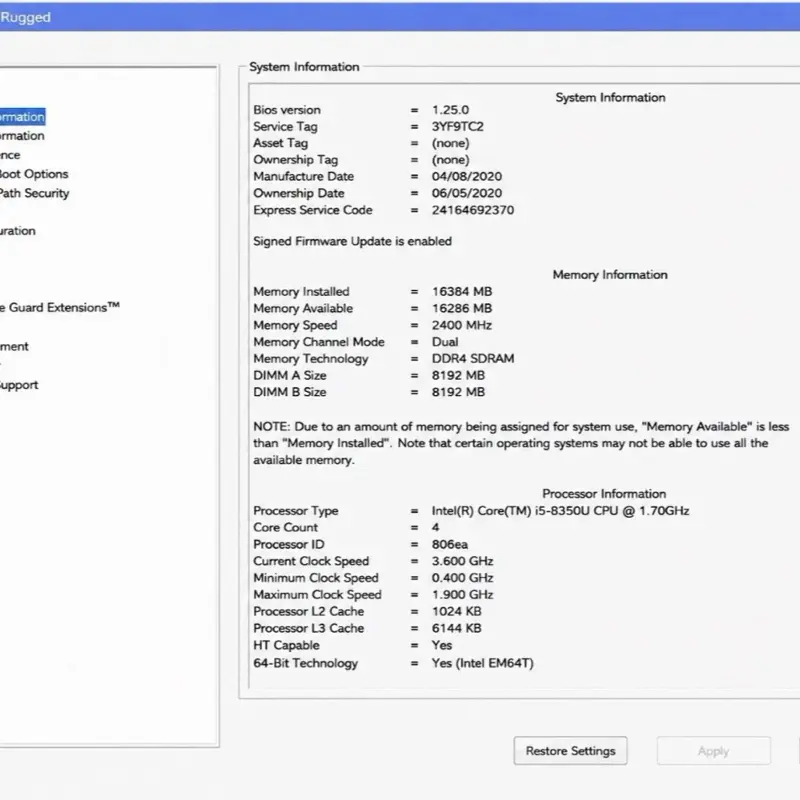Open Power Management 'ment' tree entry
Viewport: 800px width, 800px height.
(14, 346)
